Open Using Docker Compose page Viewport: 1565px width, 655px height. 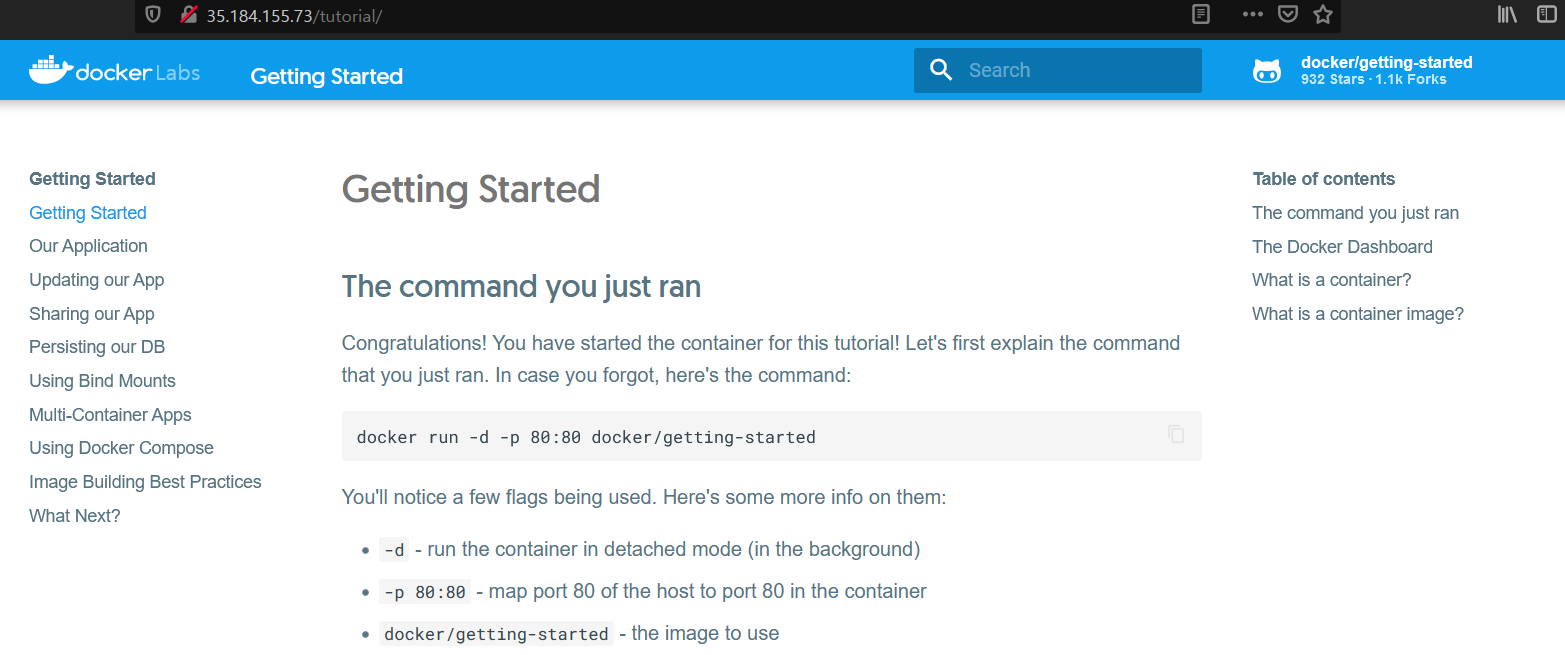coord(121,448)
